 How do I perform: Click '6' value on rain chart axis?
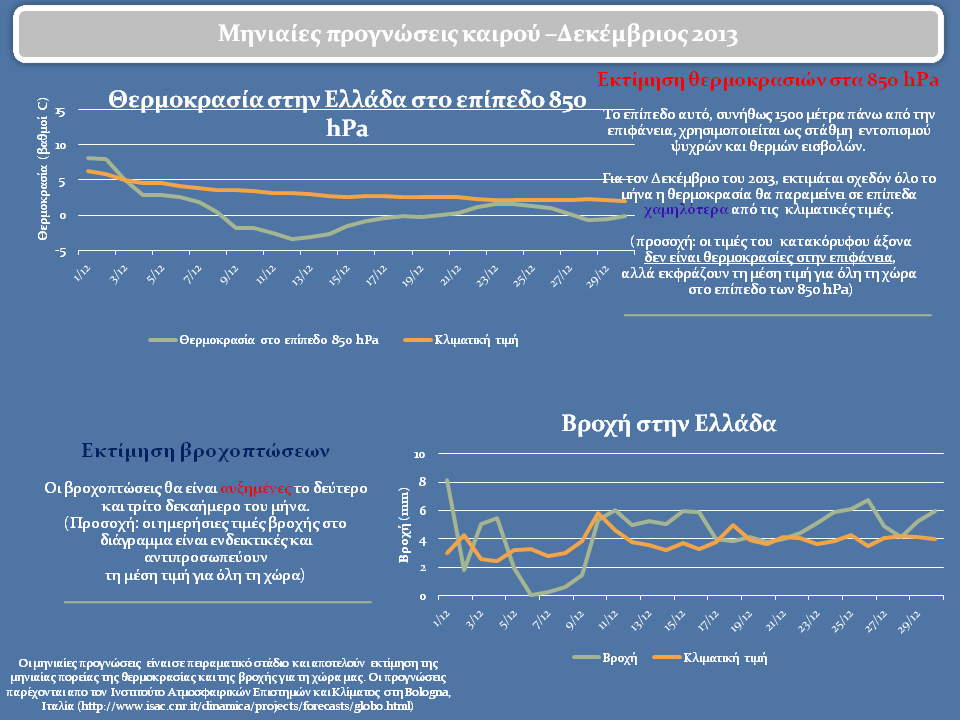click(x=421, y=511)
